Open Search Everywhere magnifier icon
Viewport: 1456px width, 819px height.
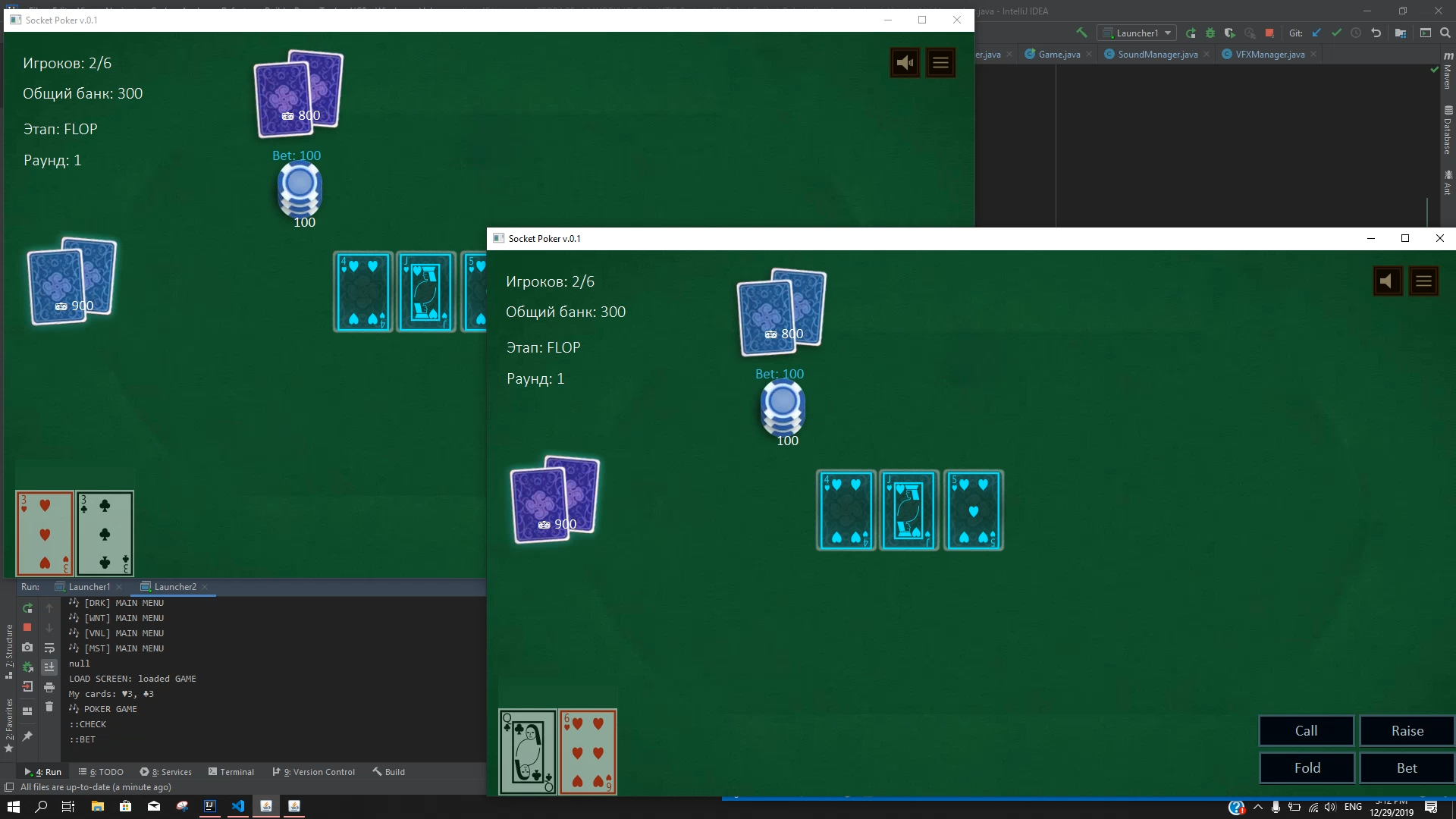pyautogui.click(x=1445, y=33)
